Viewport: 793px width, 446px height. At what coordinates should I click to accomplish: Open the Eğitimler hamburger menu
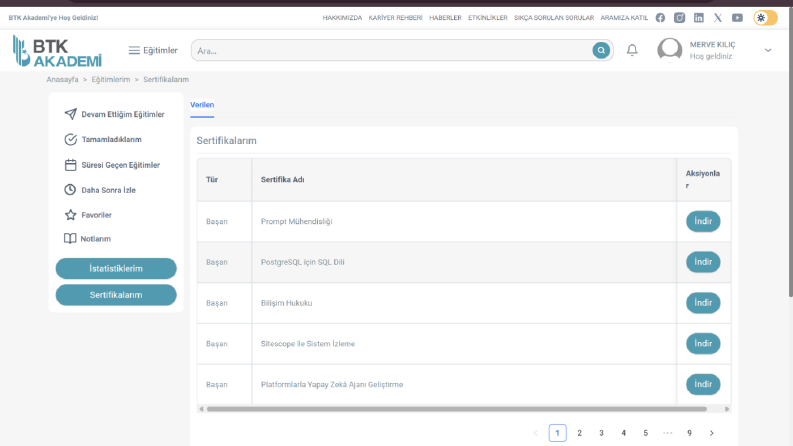[x=153, y=50]
